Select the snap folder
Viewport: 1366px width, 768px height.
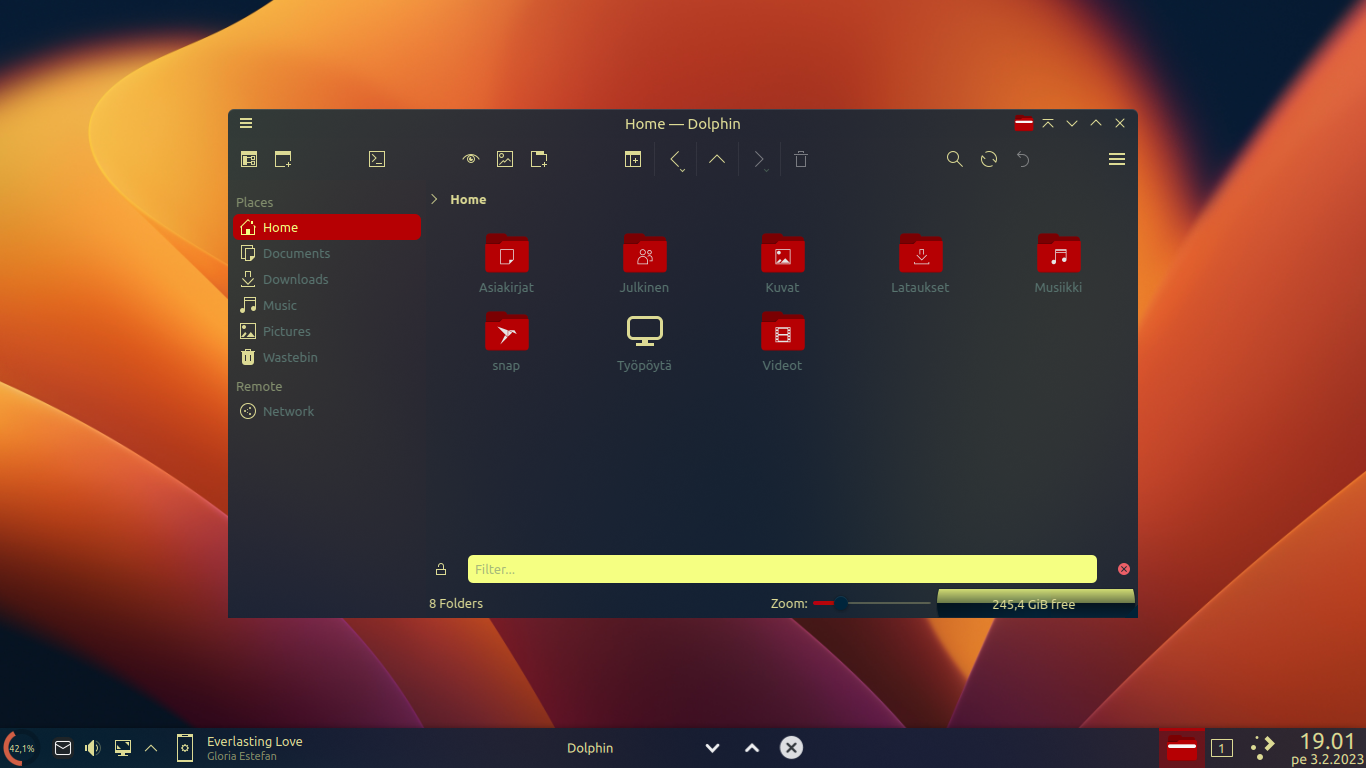click(x=506, y=341)
